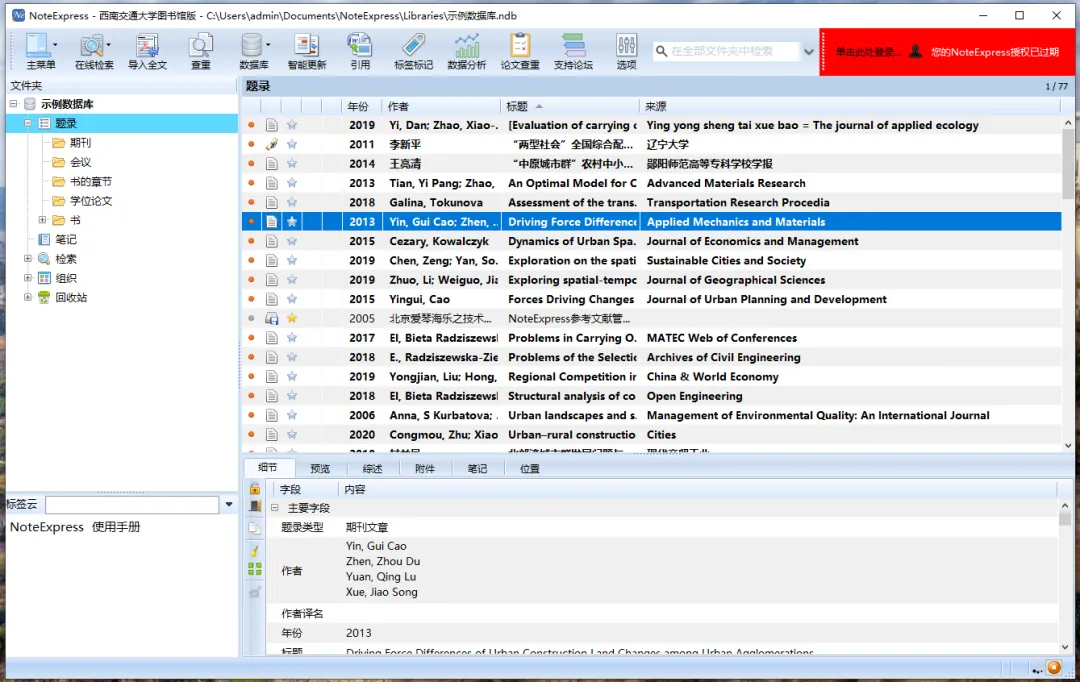Click the document icon on Yi, Dan 2019 row
Image resolution: width=1080 pixels, height=682 pixels.
[x=272, y=125]
